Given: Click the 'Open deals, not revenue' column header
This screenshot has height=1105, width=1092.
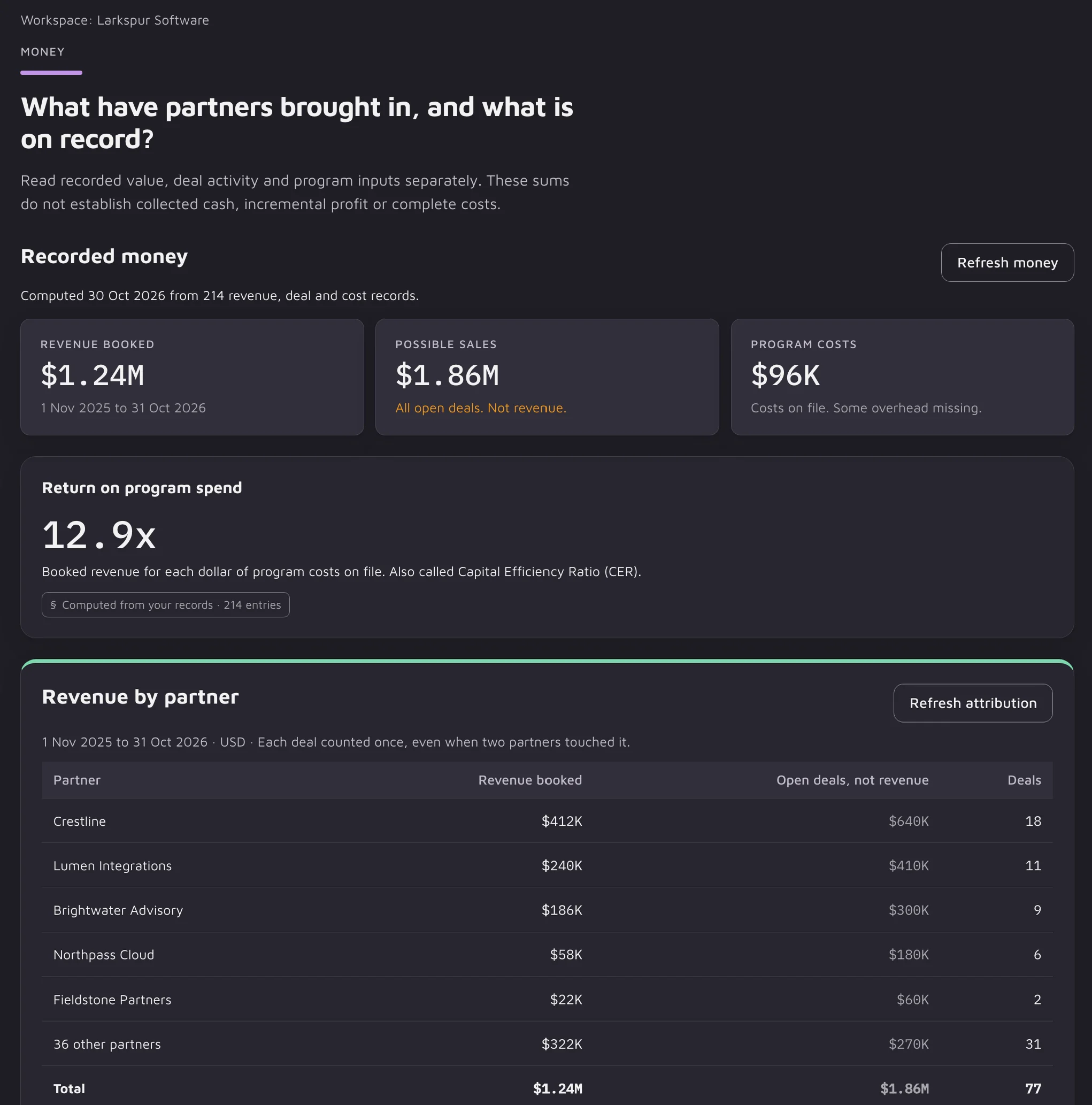Looking at the screenshot, I should (x=852, y=780).
